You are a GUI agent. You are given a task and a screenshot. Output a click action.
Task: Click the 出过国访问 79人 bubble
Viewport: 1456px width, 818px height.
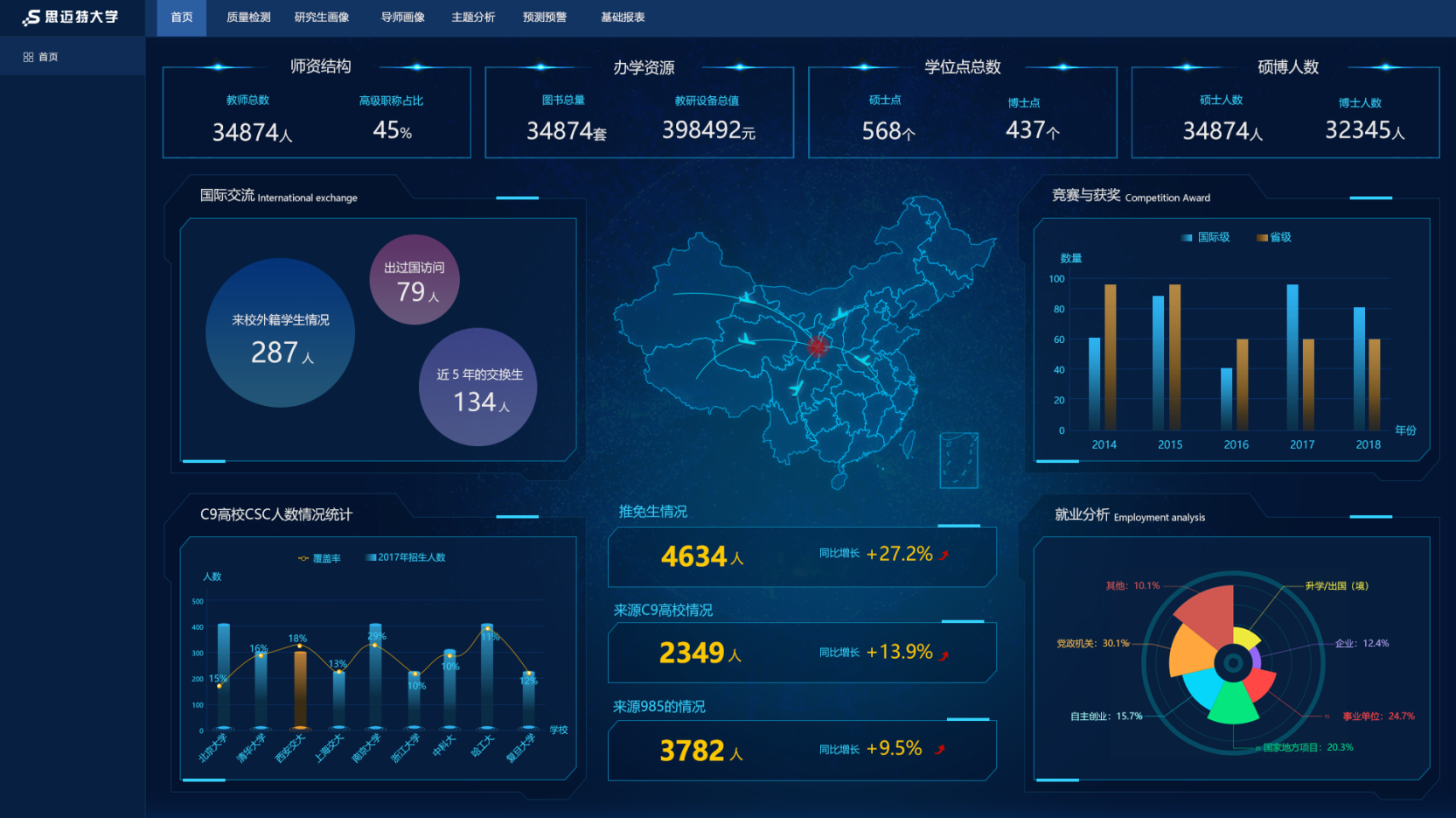point(415,280)
